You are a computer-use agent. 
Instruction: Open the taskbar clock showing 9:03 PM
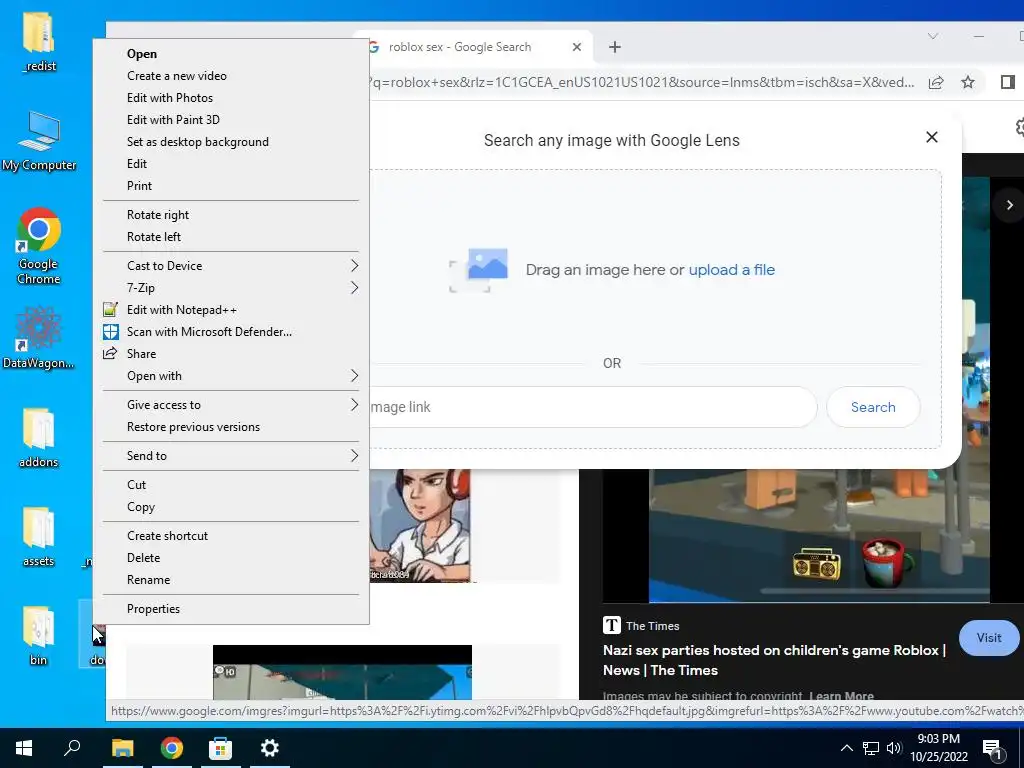[938, 748]
